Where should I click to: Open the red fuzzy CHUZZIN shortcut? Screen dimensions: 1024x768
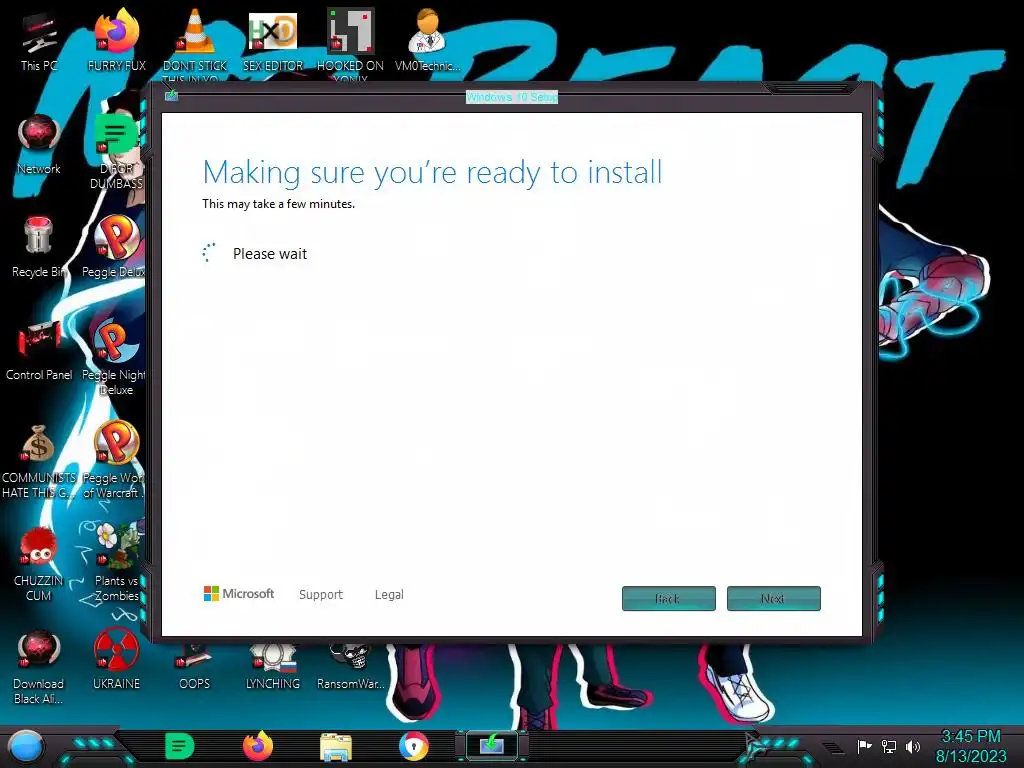(39, 563)
